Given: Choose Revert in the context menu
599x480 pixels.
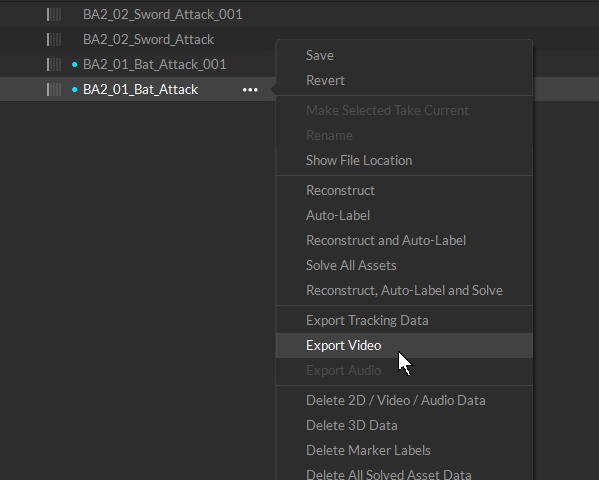Looking at the screenshot, I should [404, 80].
